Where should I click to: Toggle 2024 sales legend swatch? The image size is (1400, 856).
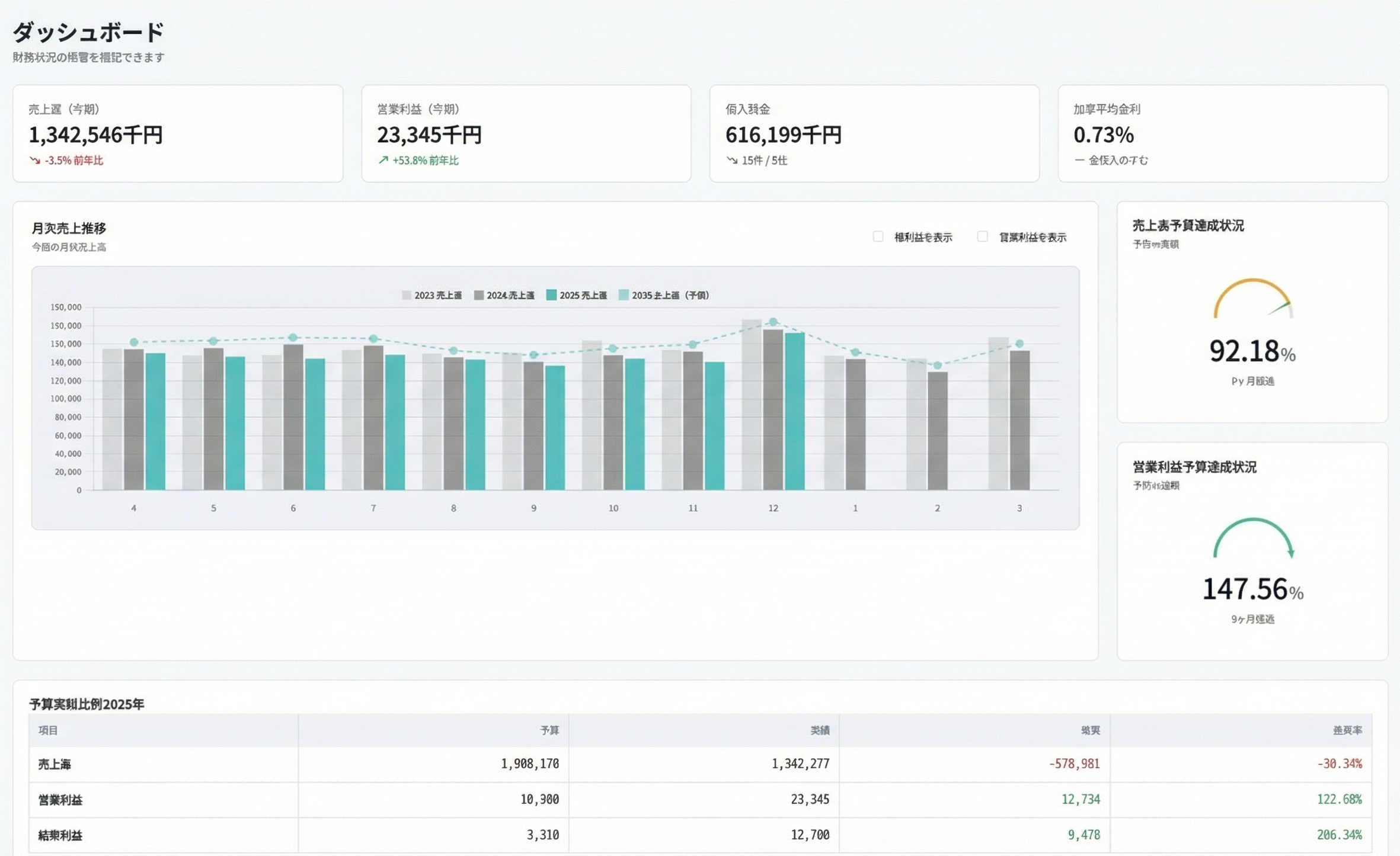coord(479,295)
